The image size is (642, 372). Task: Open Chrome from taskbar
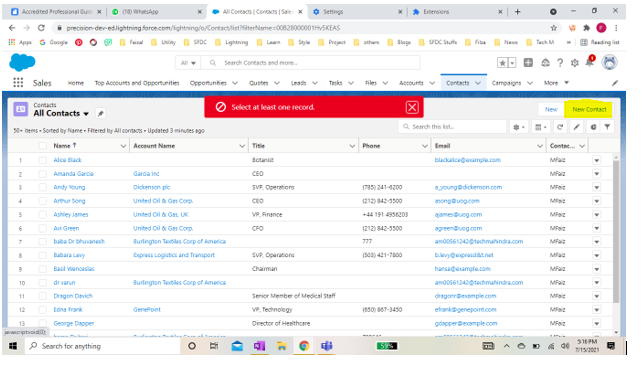[x=304, y=346]
